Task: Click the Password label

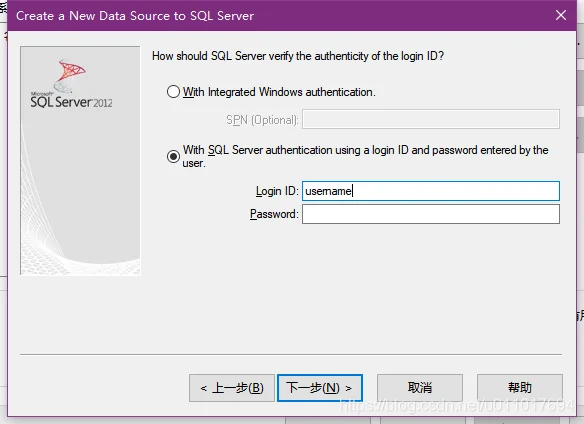Action: tap(274, 214)
